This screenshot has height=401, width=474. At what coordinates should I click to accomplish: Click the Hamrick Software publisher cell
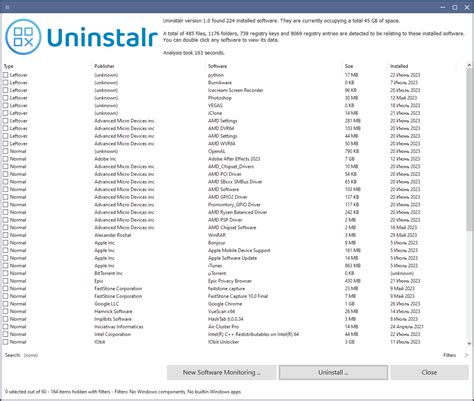[113, 311]
